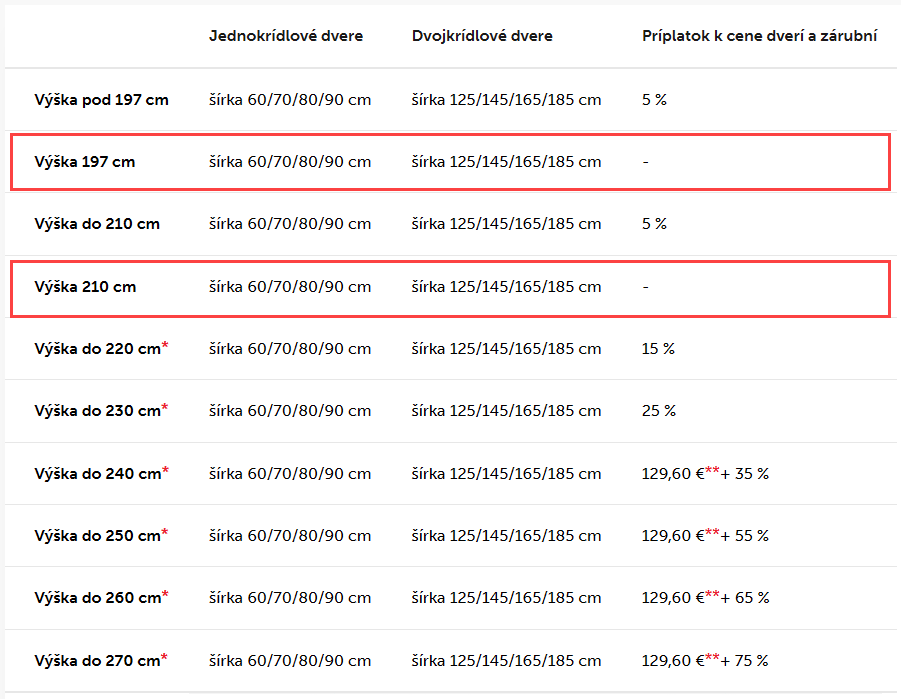Select the highlighted 'Výška 197 cm' row label
Viewport: 901px width, 699px height.
click(84, 162)
